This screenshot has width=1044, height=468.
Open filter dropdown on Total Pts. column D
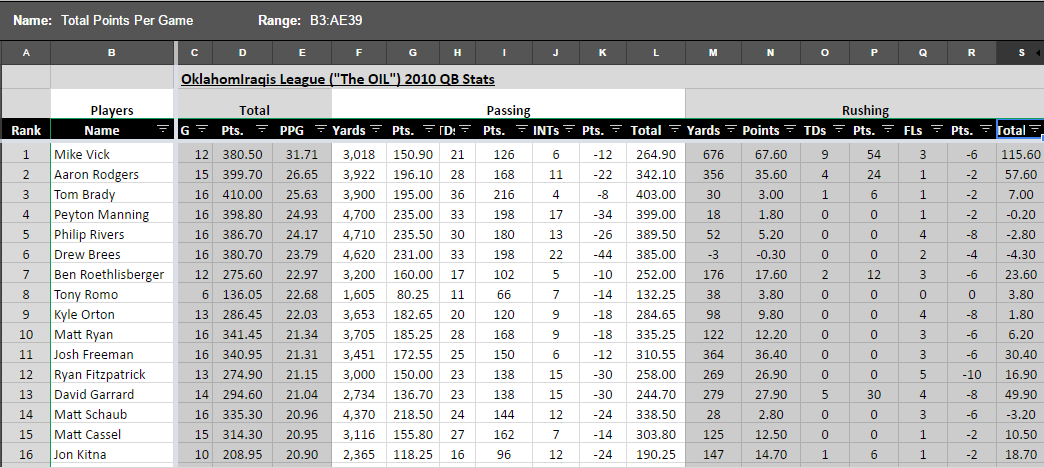tap(262, 130)
